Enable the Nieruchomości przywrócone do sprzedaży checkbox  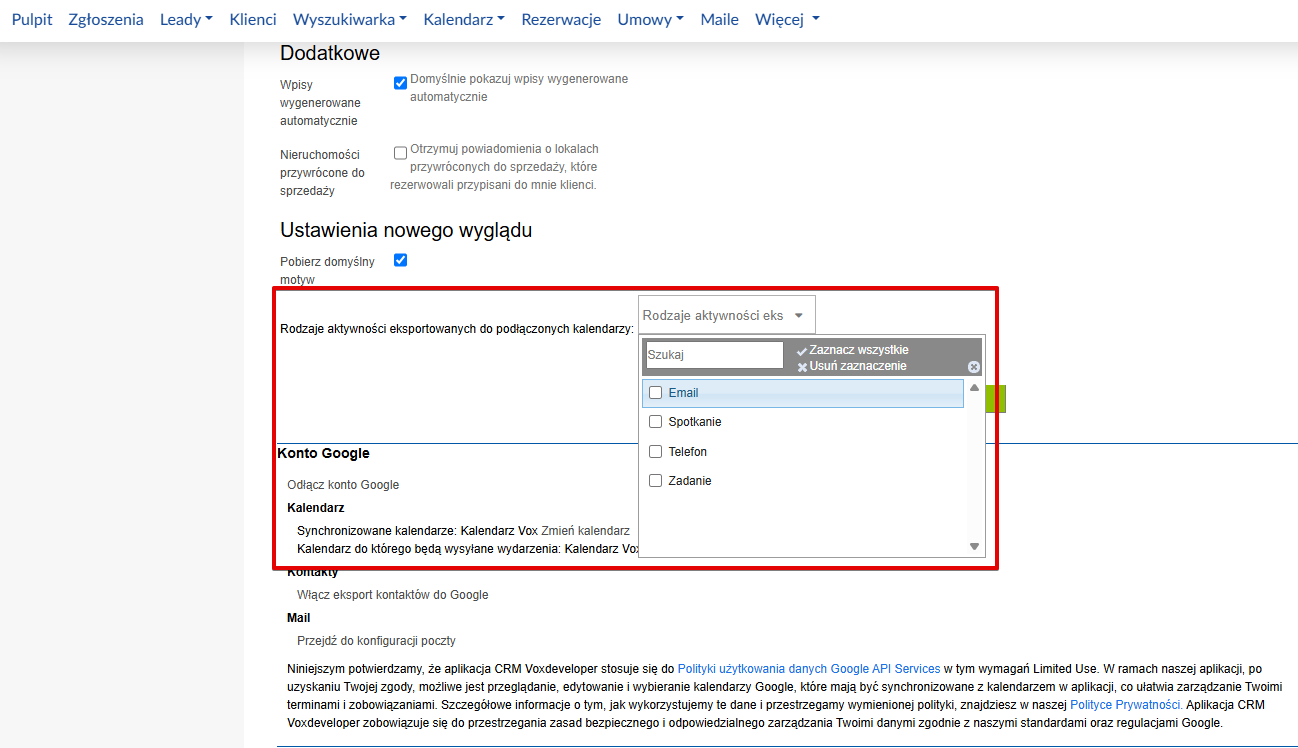(x=401, y=153)
